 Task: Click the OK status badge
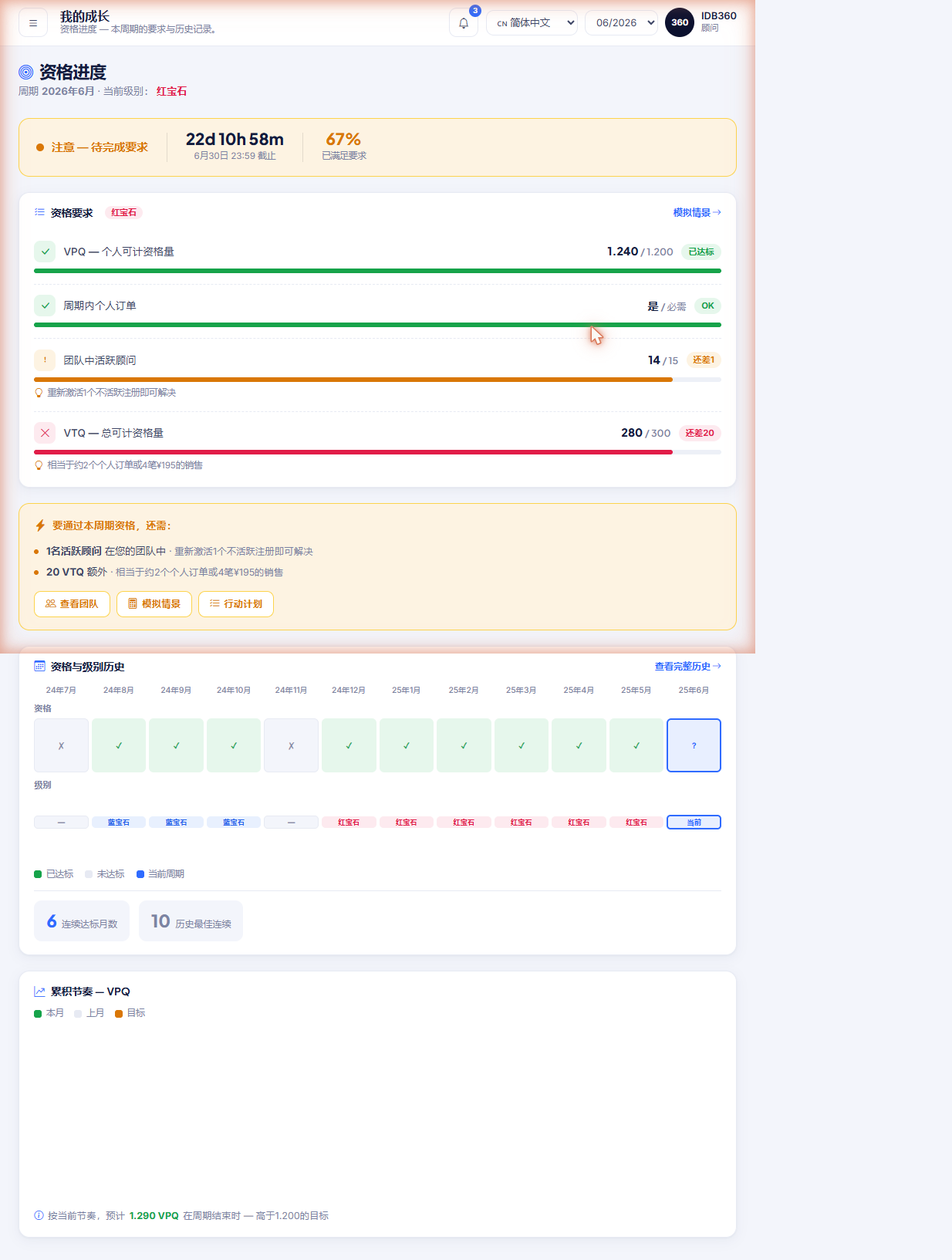click(707, 306)
